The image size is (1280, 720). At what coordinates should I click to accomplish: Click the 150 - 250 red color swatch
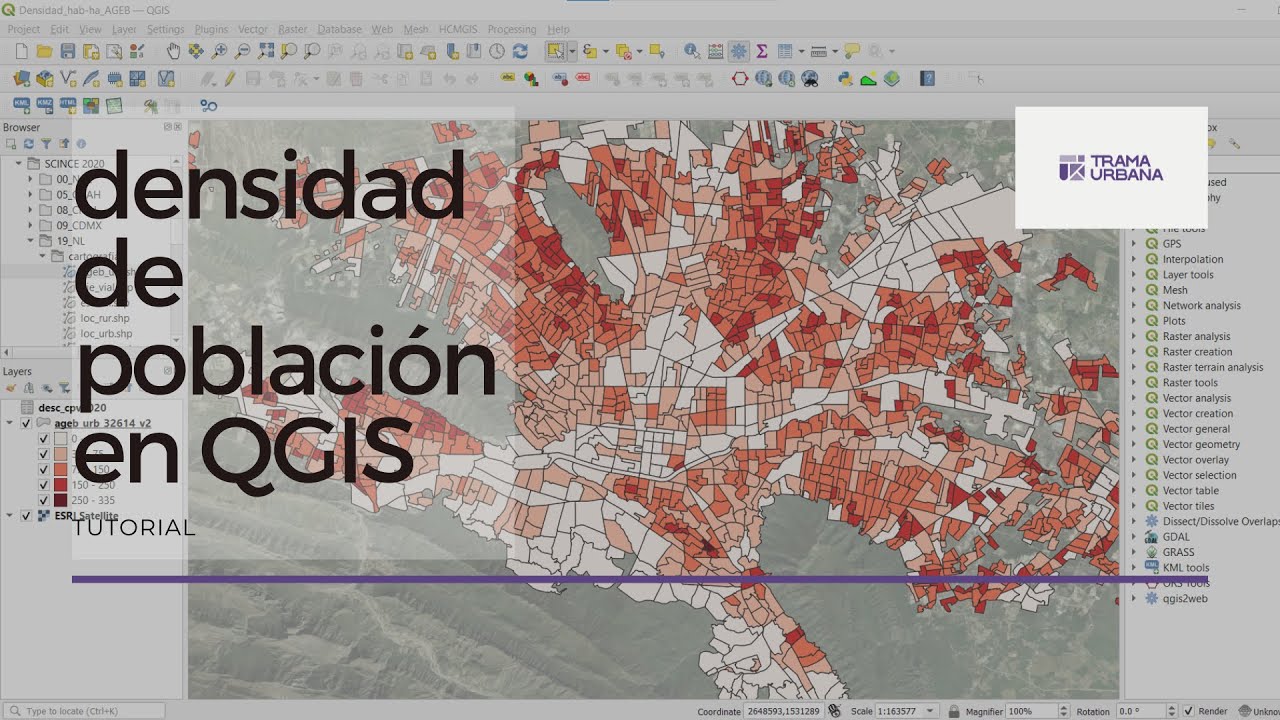pos(60,485)
